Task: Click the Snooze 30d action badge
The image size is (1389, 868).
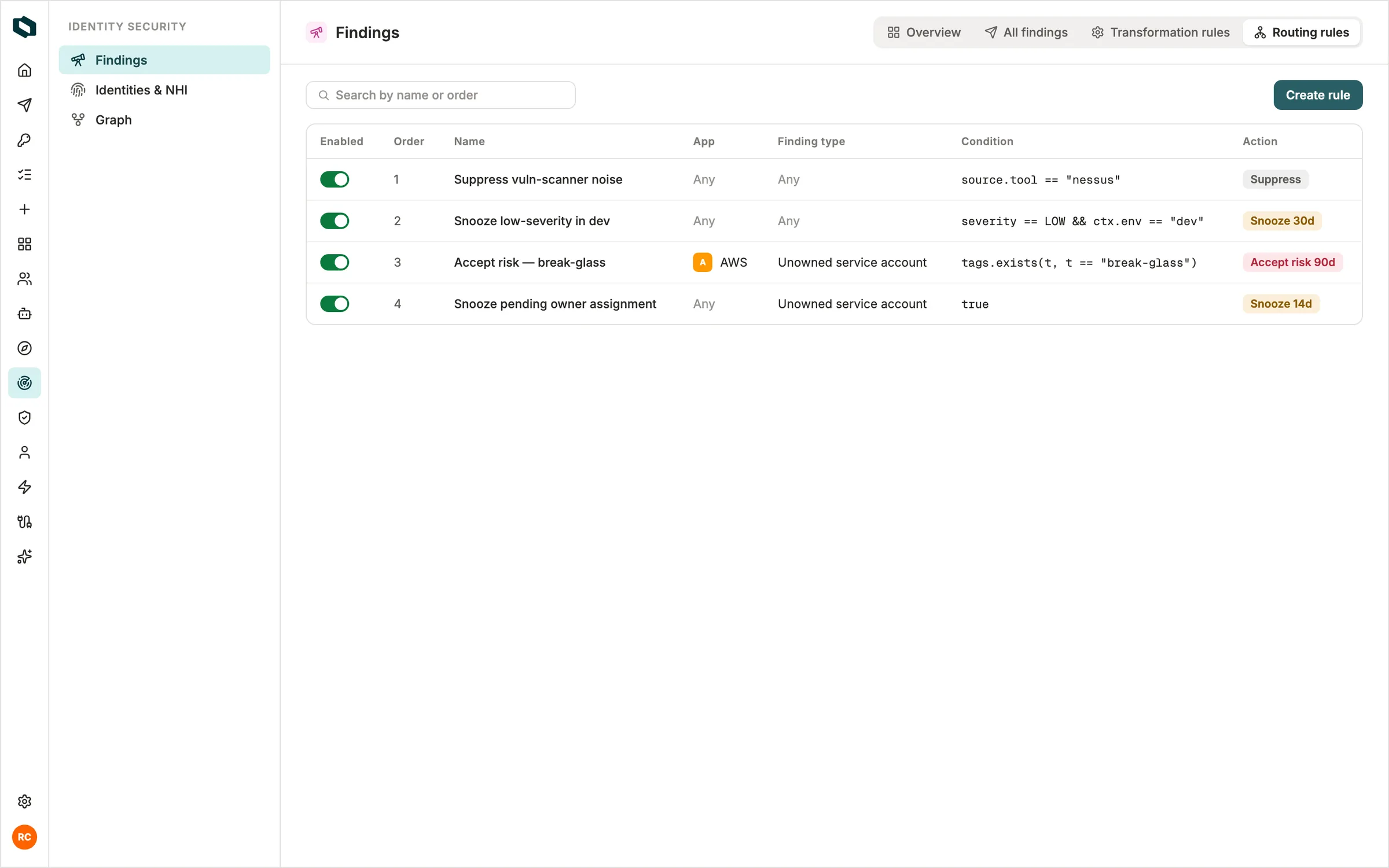Action: click(x=1282, y=221)
